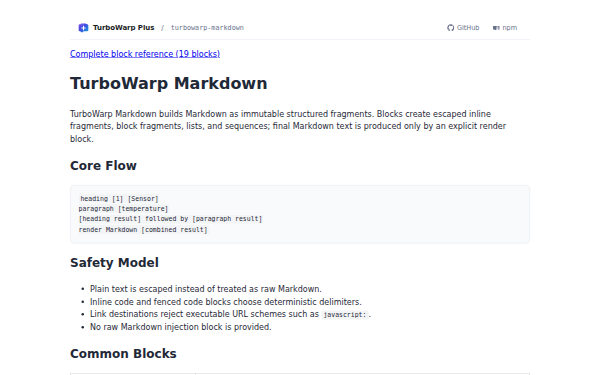Screen dimensions: 600x375
Task: Open Complete block reference (19 blocks) link
Action: (145, 54)
